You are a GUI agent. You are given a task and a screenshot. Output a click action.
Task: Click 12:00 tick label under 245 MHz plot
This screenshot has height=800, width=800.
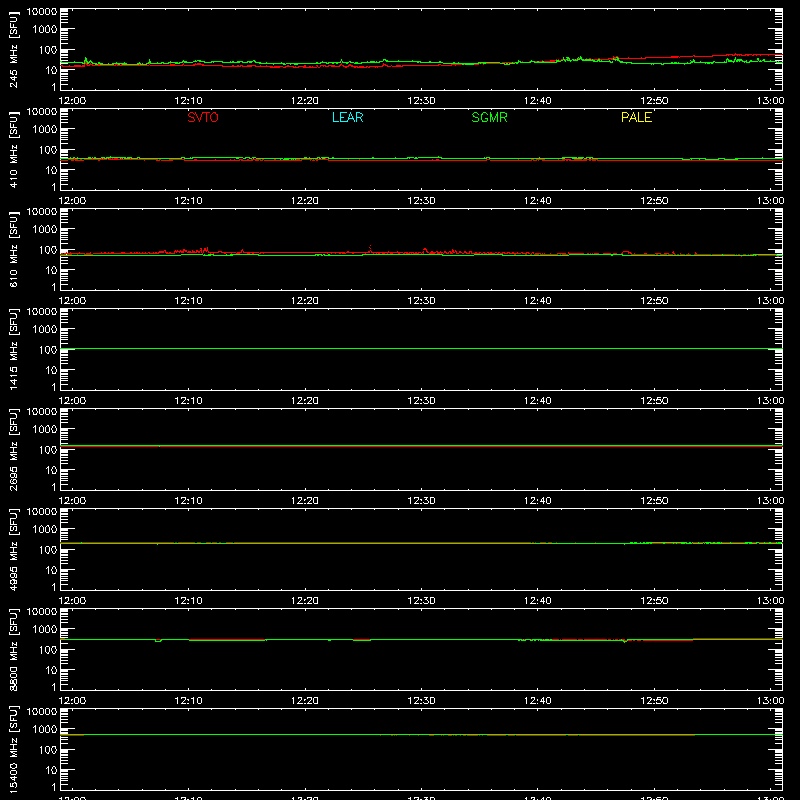(72, 101)
